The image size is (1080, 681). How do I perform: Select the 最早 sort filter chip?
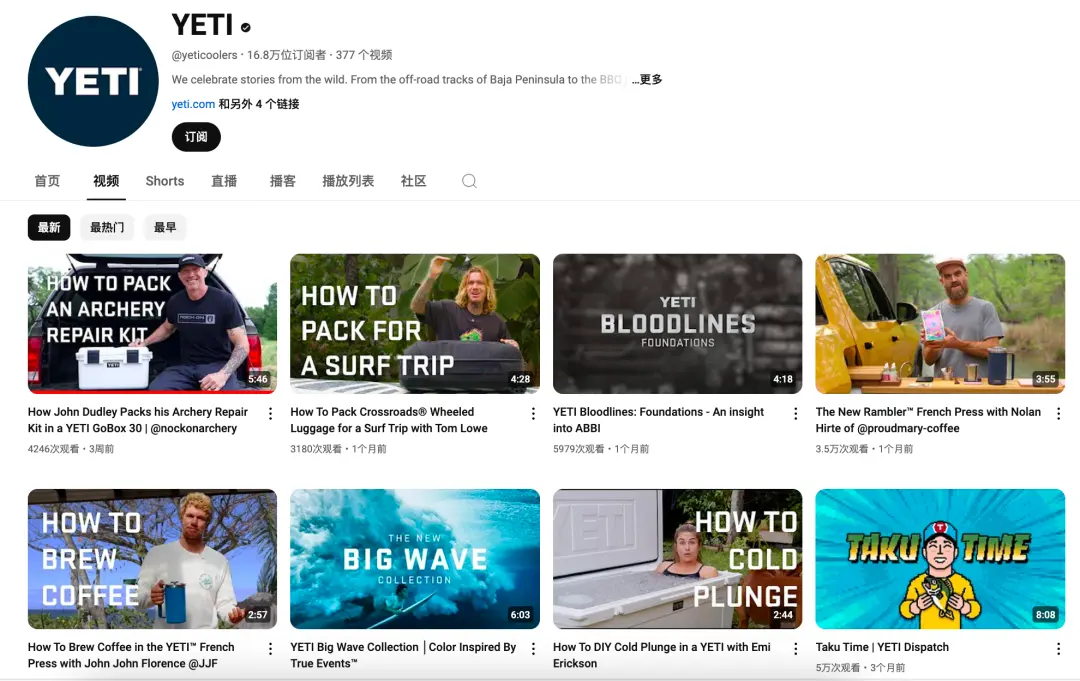[165, 227]
